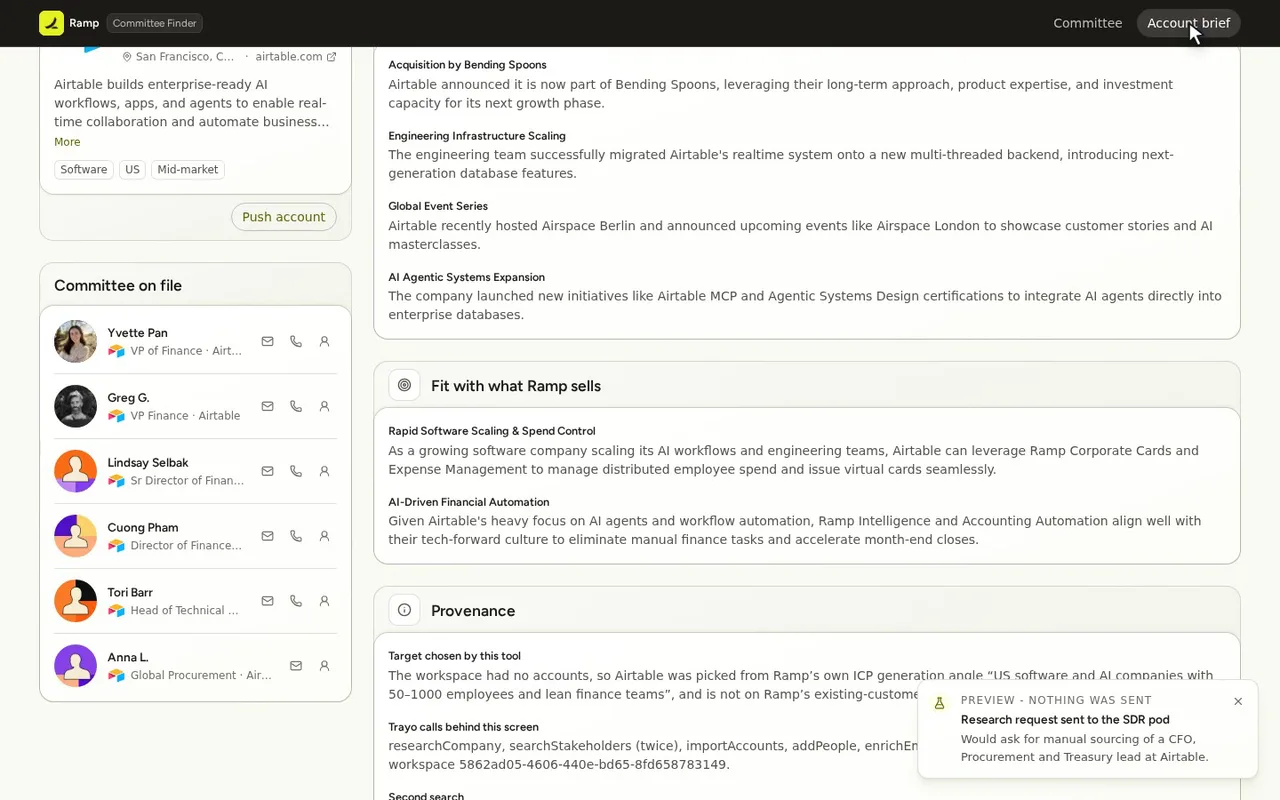Email Yvette Pan via envelope icon
1280x800 pixels.
(x=267, y=341)
